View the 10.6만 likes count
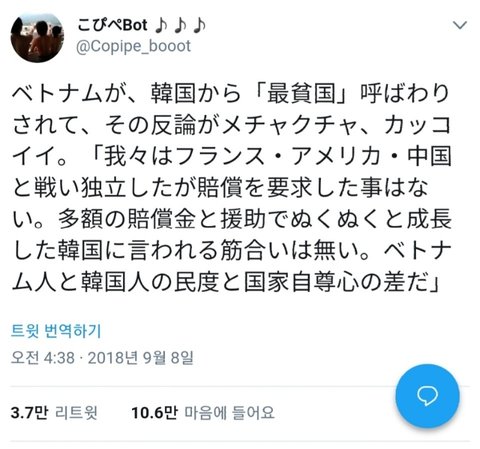480x449 pixels. (154, 413)
